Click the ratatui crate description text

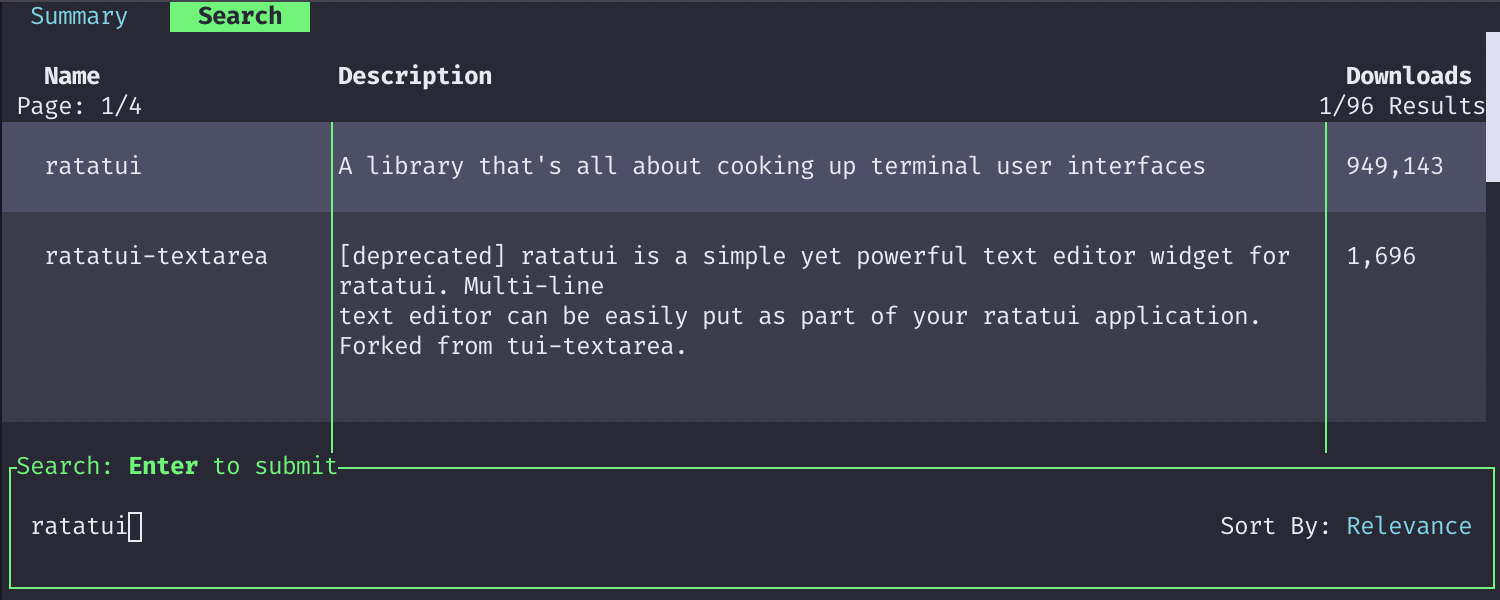tap(771, 166)
